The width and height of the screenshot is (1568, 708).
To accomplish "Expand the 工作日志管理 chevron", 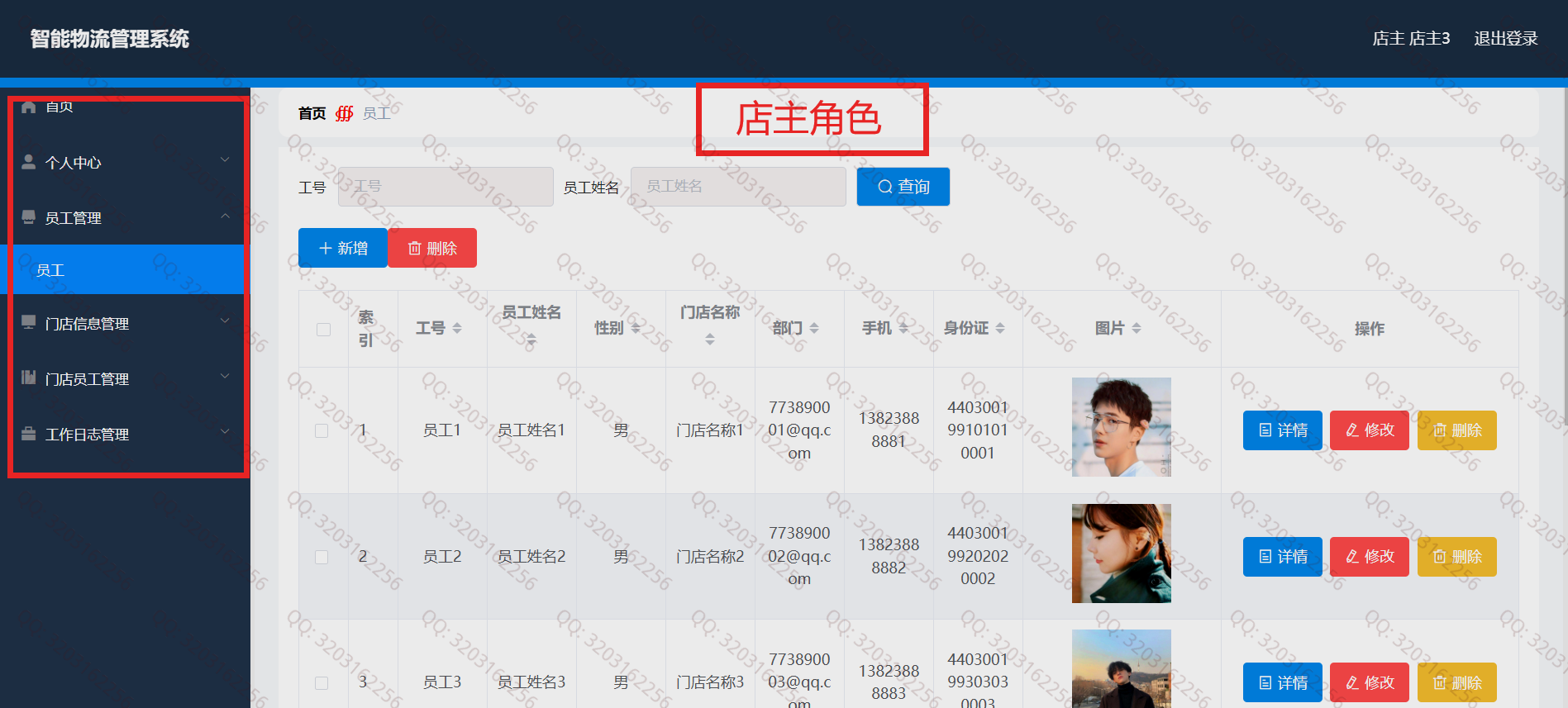I will click(x=225, y=431).
